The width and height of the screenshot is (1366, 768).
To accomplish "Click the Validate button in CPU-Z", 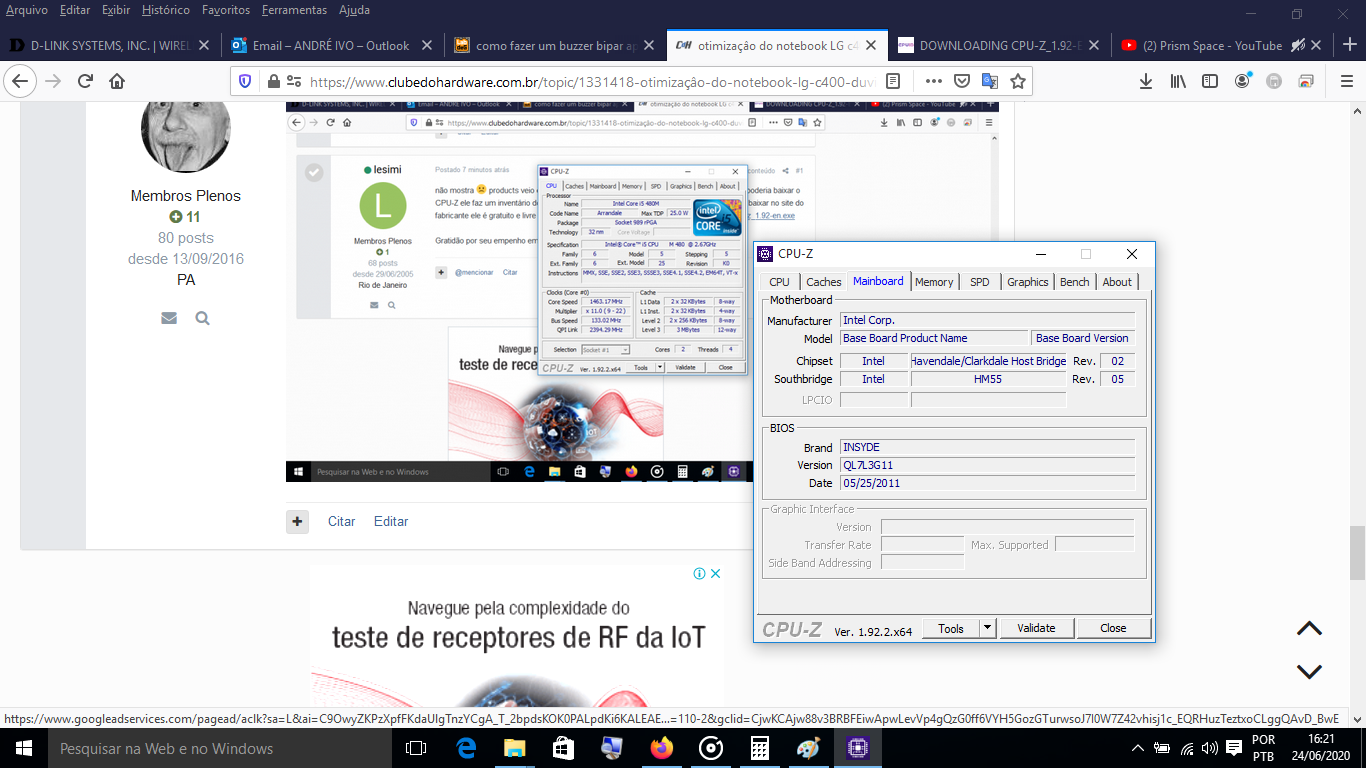I will pos(1036,628).
